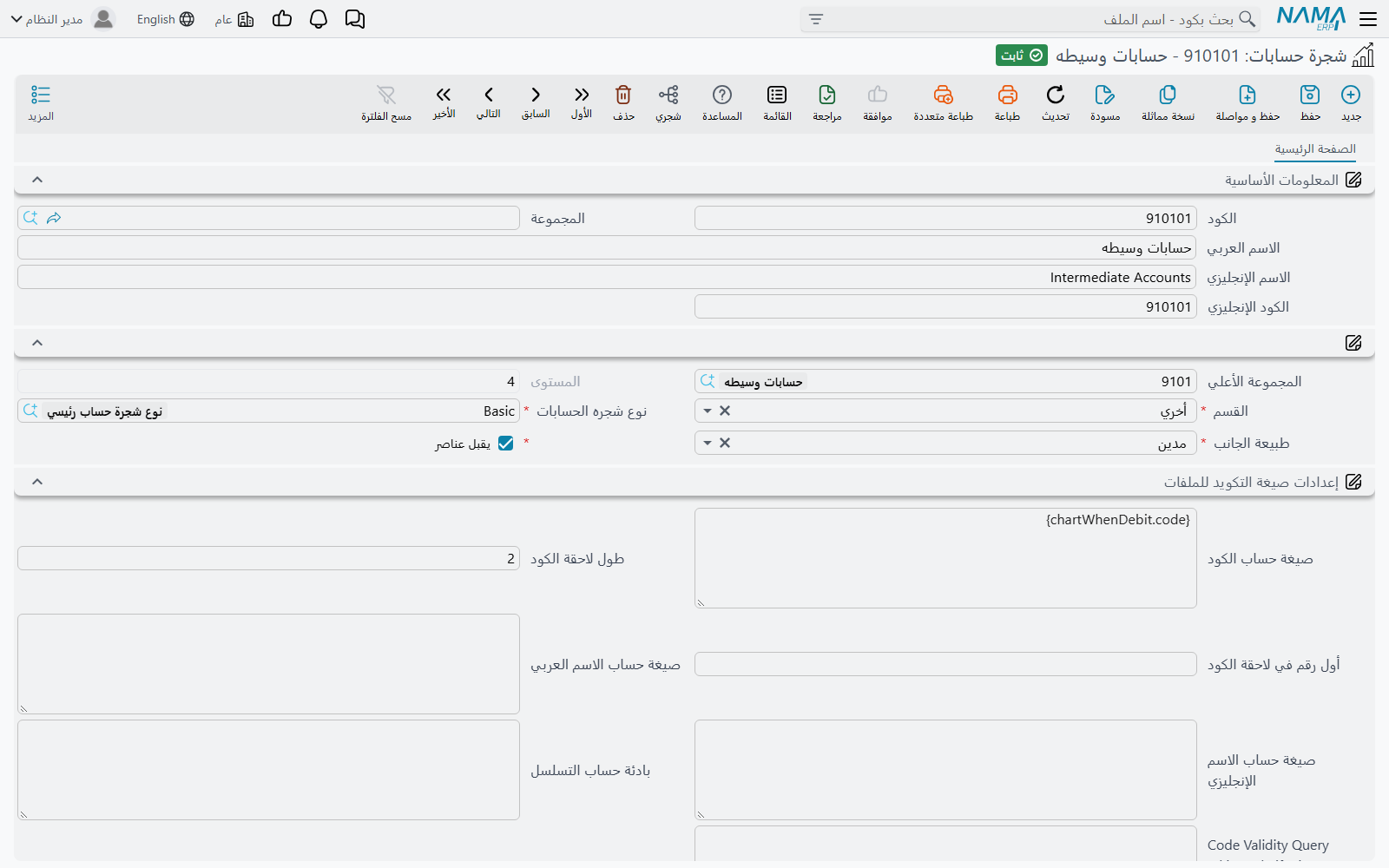This screenshot has width=1389, height=868.
Task: Open the طبيعة الجانب dropdown arrow
Action: tap(708, 443)
